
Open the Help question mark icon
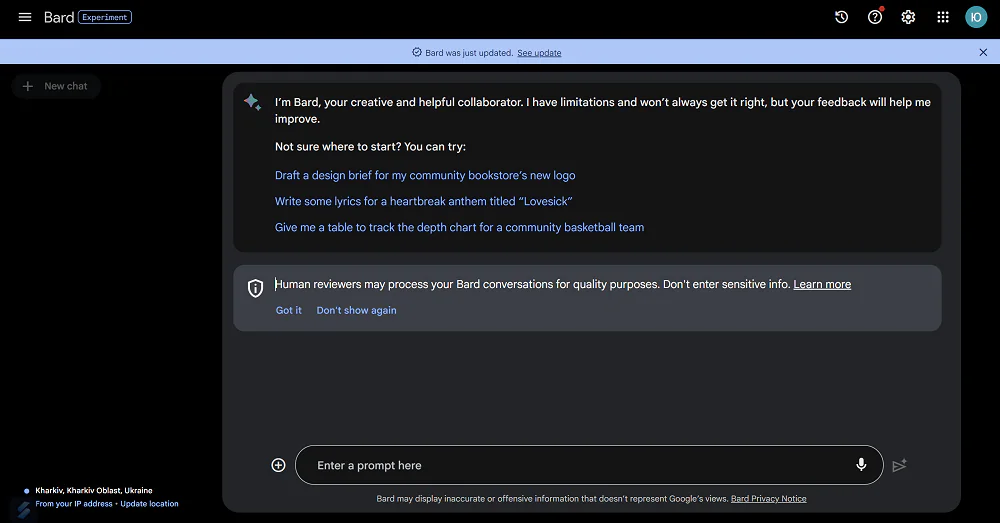click(875, 17)
